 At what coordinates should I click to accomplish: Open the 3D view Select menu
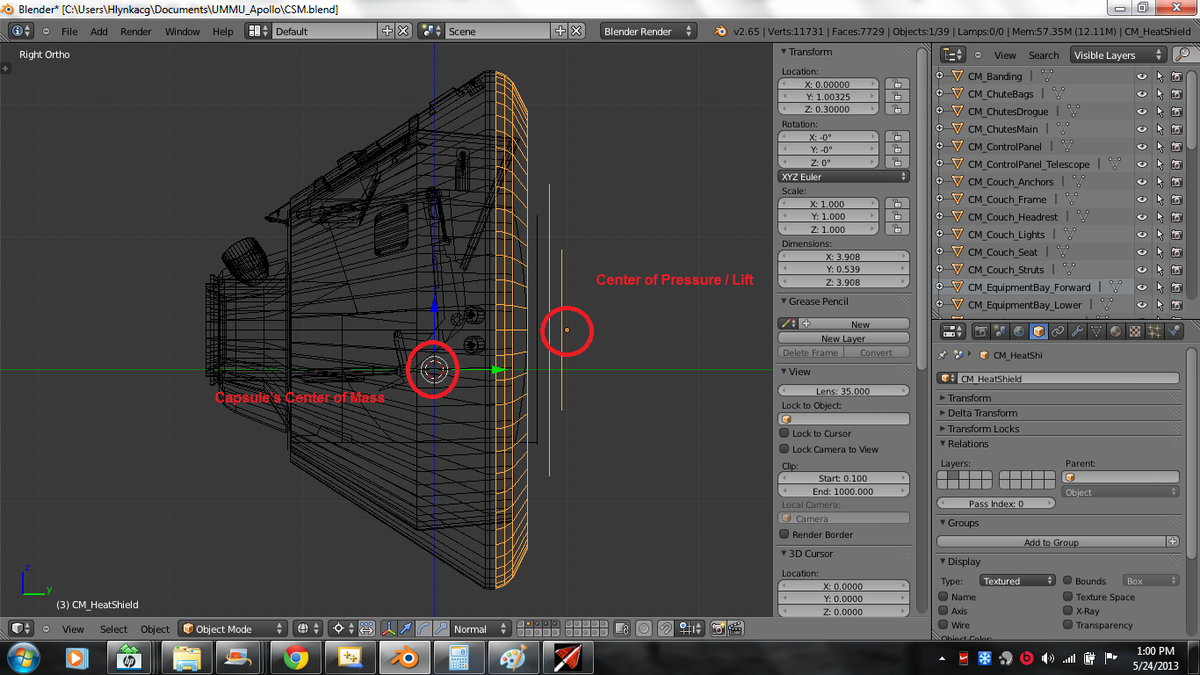coord(113,629)
